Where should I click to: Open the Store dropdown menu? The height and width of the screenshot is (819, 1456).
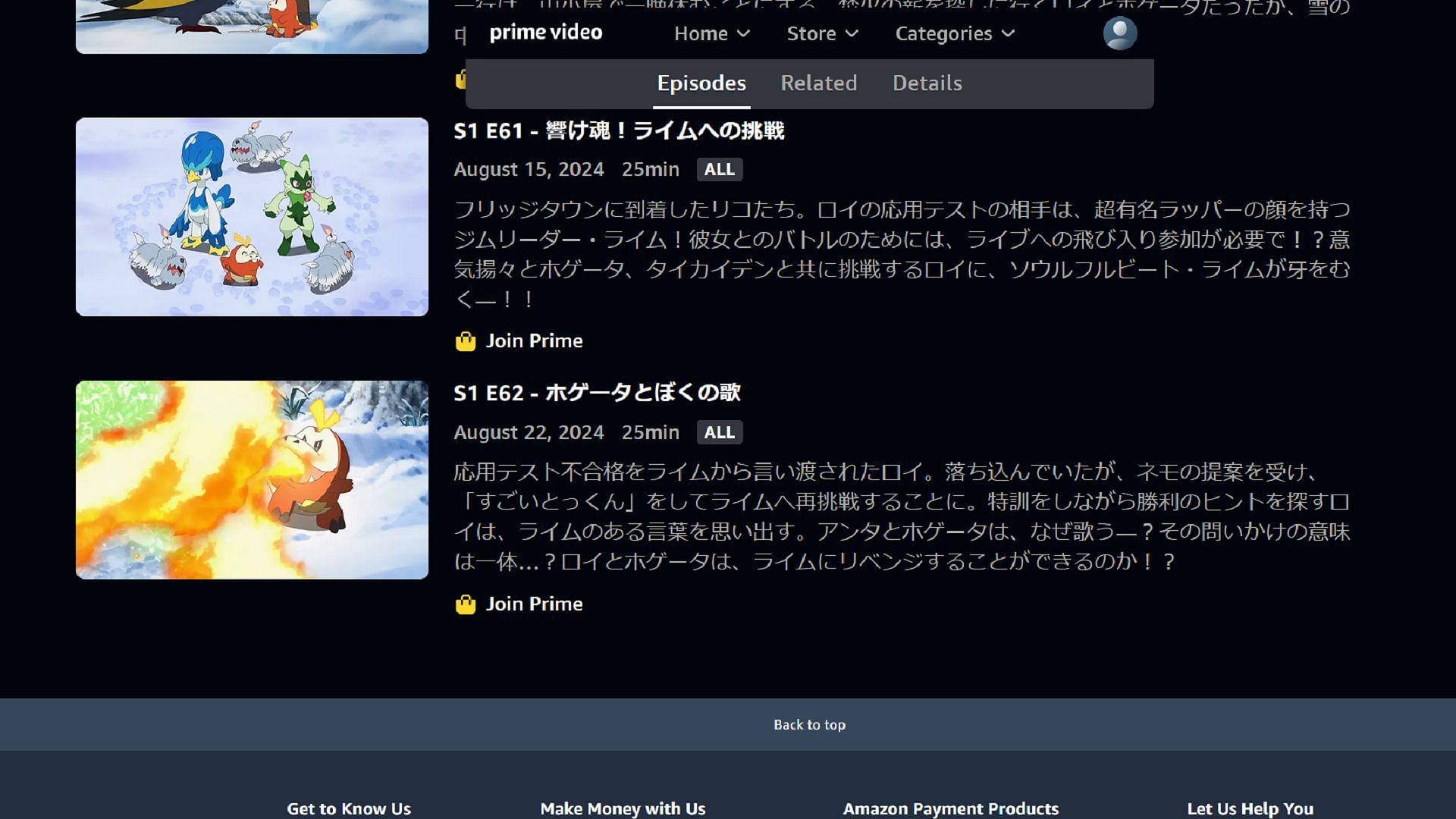(x=821, y=33)
